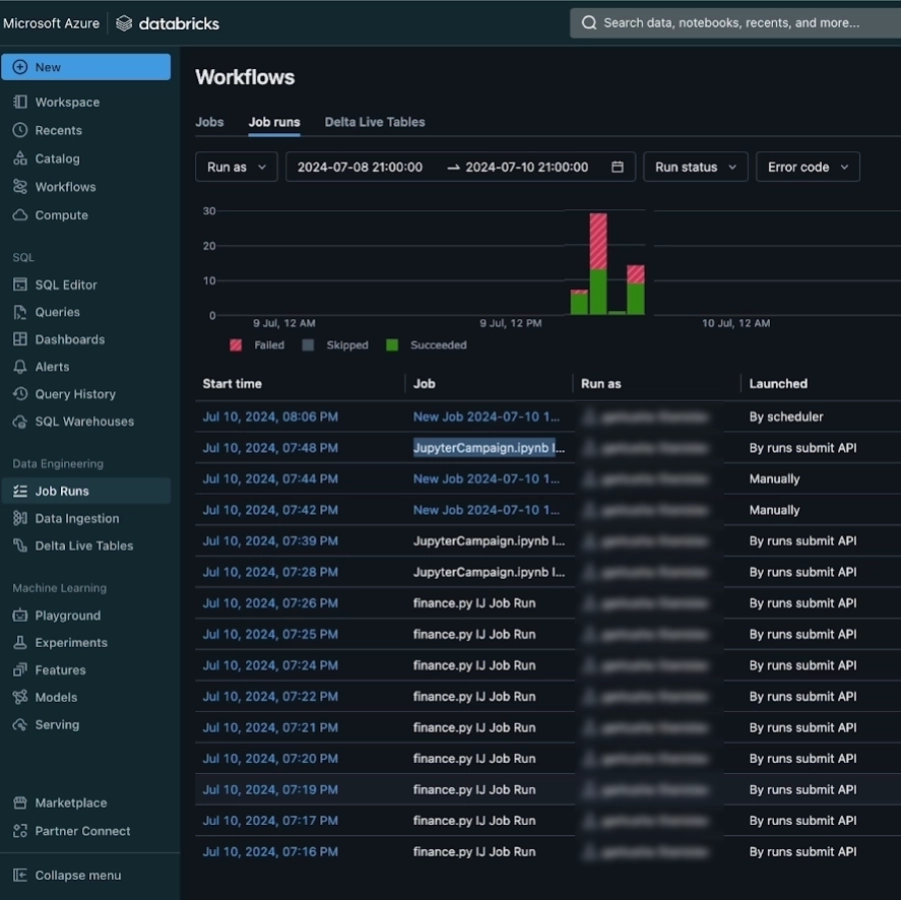This screenshot has width=901, height=900.
Task: Open the Marketplace icon
Action: pyautogui.click(x=20, y=802)
